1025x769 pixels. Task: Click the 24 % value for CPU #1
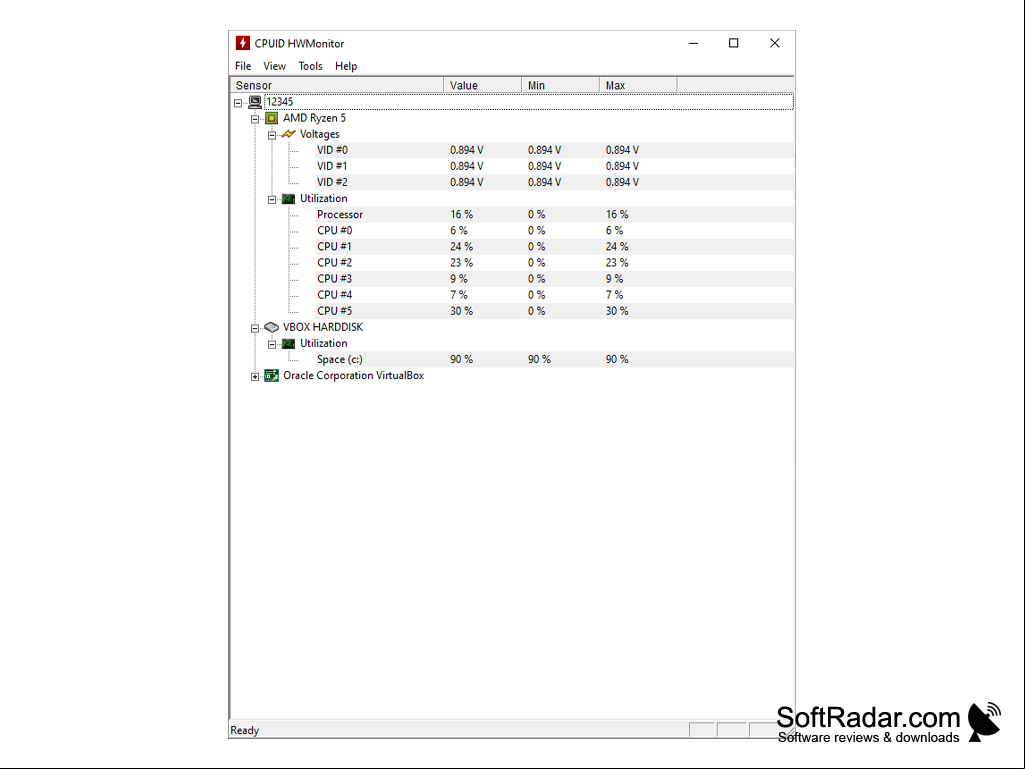tap(462, 247)
